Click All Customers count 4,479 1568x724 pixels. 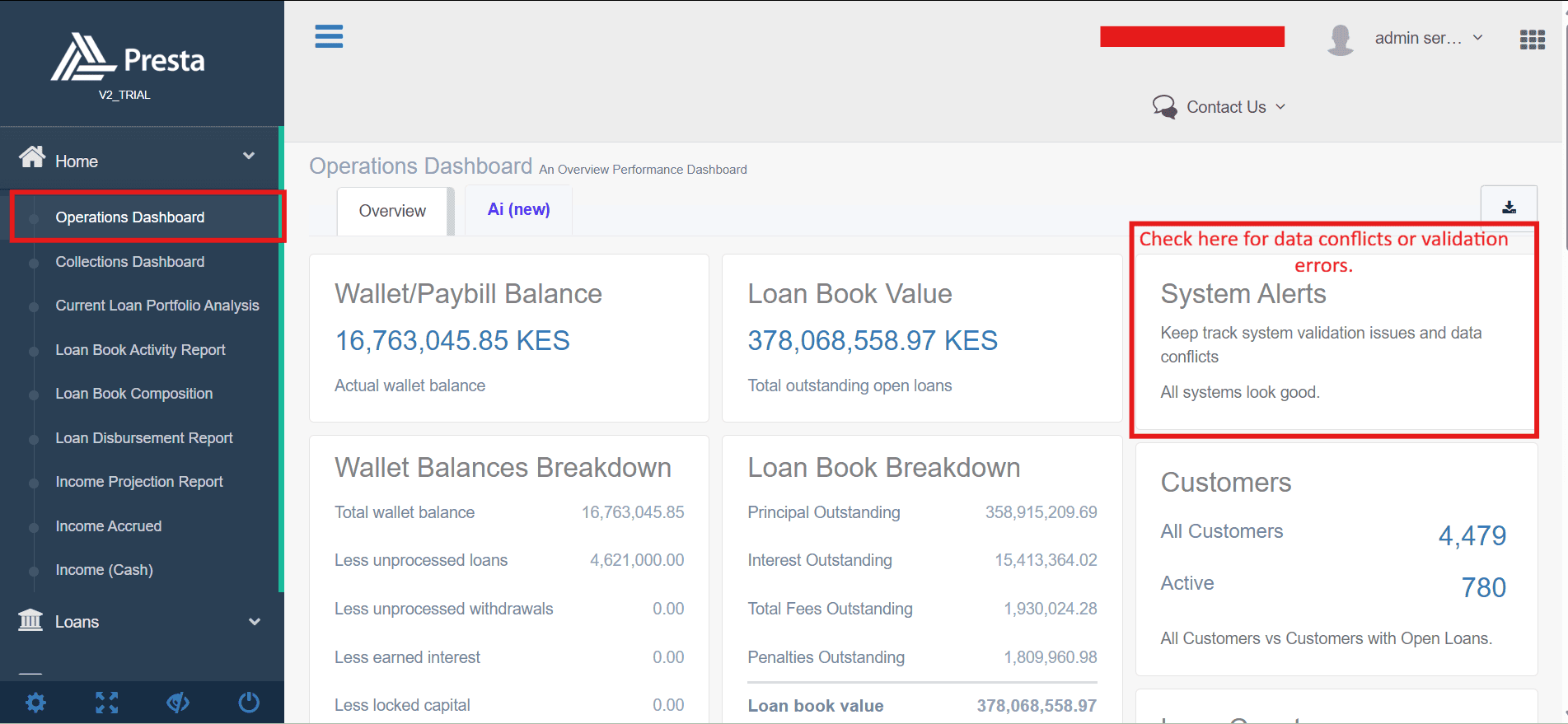pos(1472,536)
